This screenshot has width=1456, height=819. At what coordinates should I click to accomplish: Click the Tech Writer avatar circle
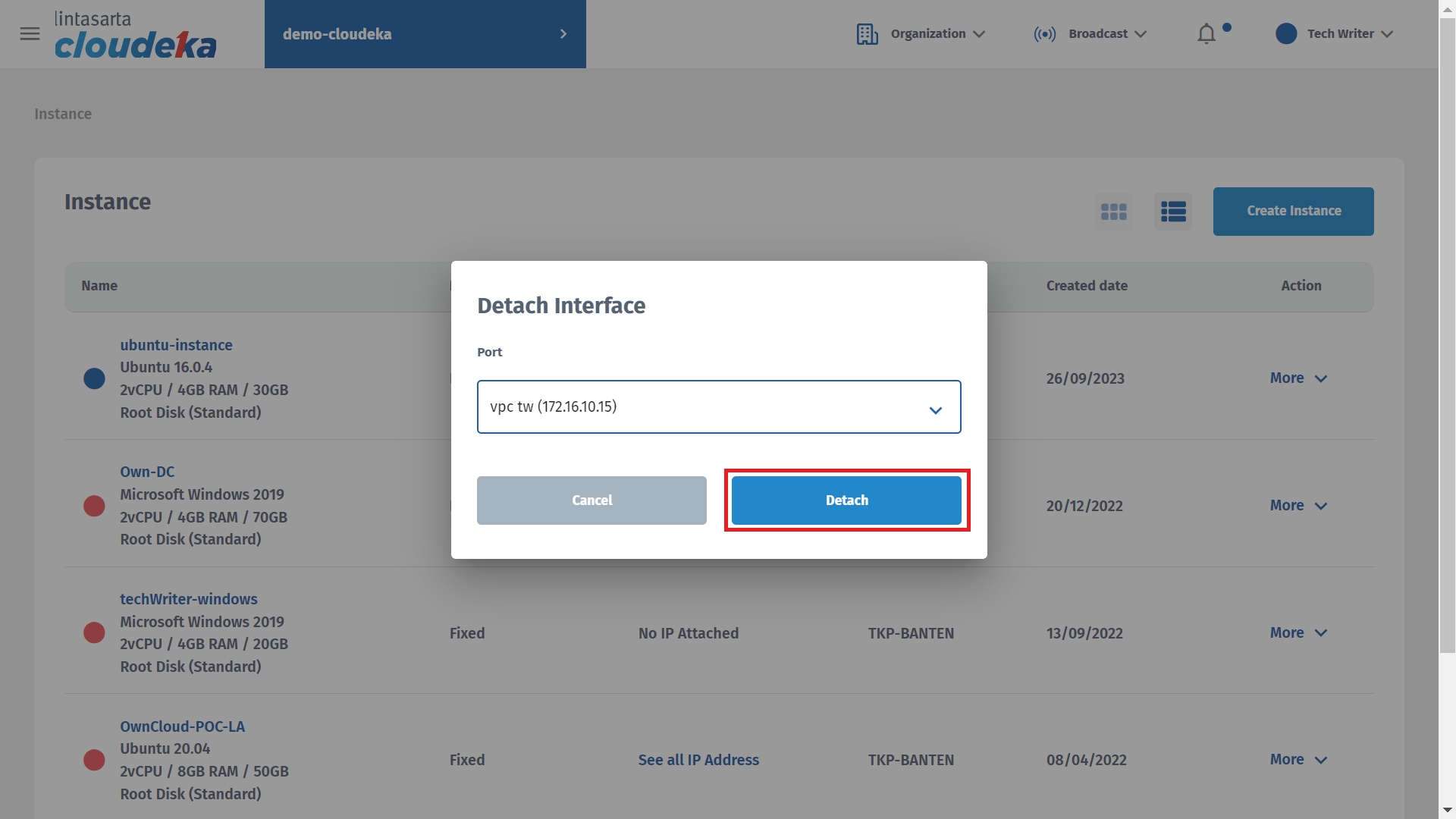[x=1285, y=34]
